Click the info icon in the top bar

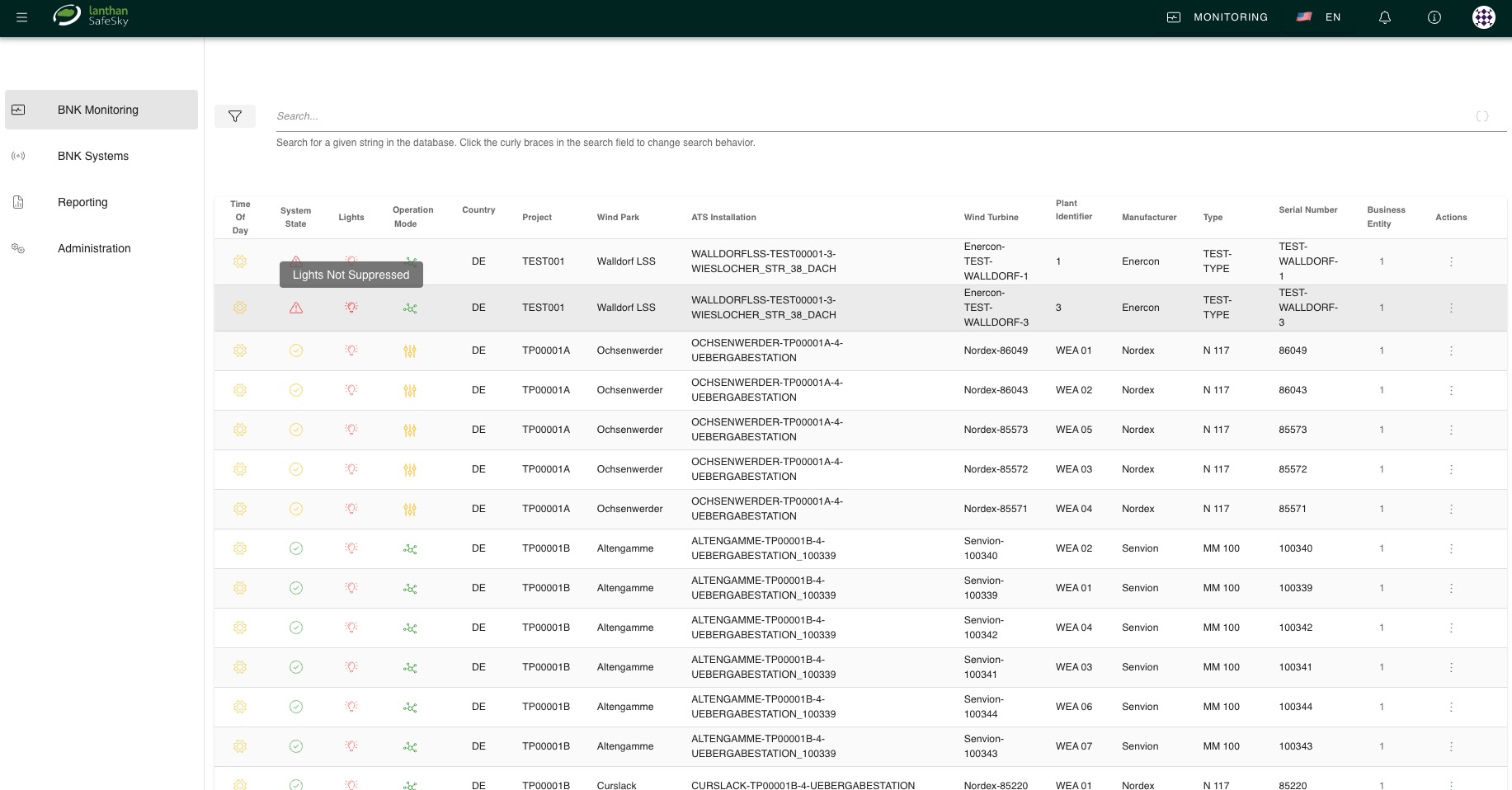tap(1434, 17)
